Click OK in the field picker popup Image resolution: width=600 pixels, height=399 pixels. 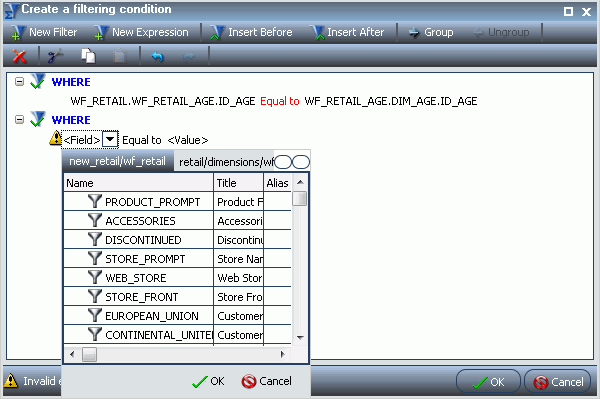(209, 381)
